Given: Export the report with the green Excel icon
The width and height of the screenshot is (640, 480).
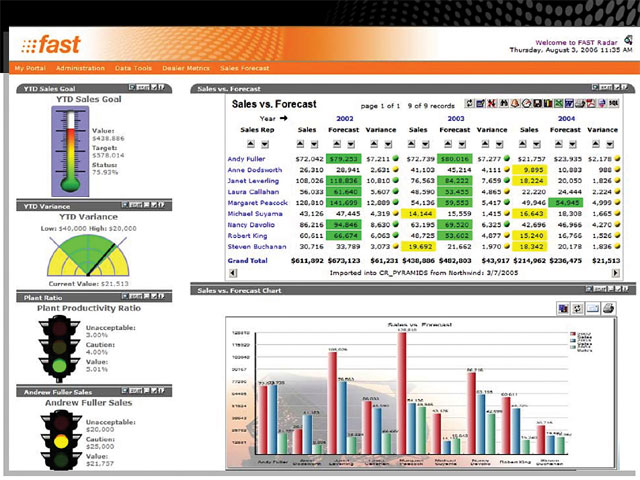Looking at the screenshot, I should point(559,103).
